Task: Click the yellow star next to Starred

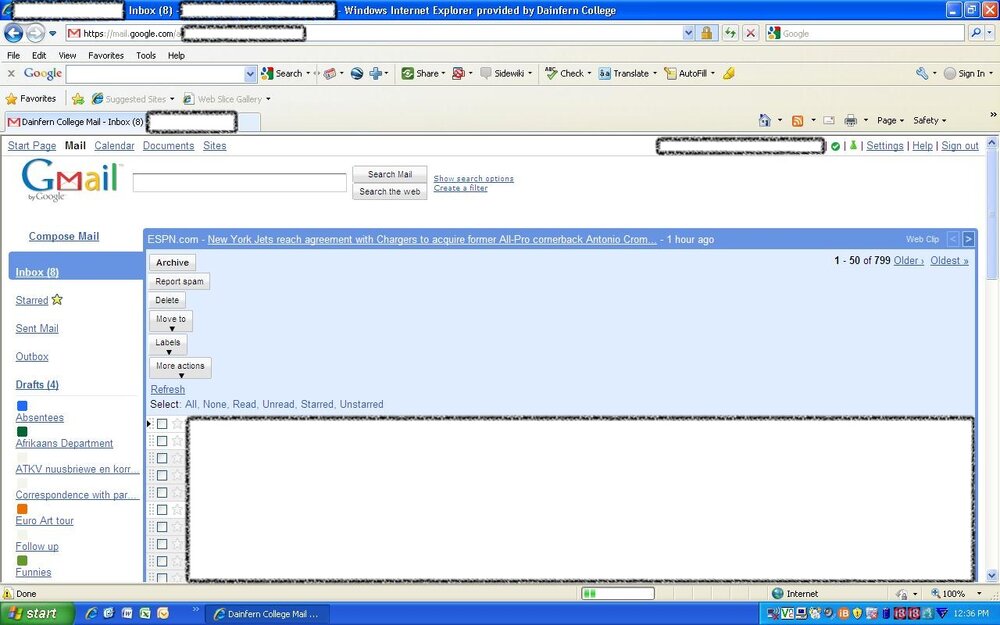Action: pos(57,299)
